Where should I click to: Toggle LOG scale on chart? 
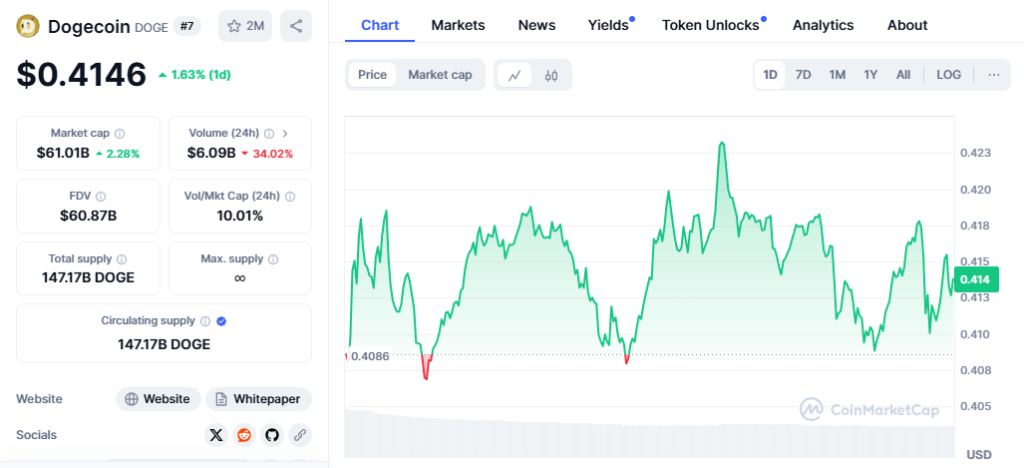click(x=949, y=75)
